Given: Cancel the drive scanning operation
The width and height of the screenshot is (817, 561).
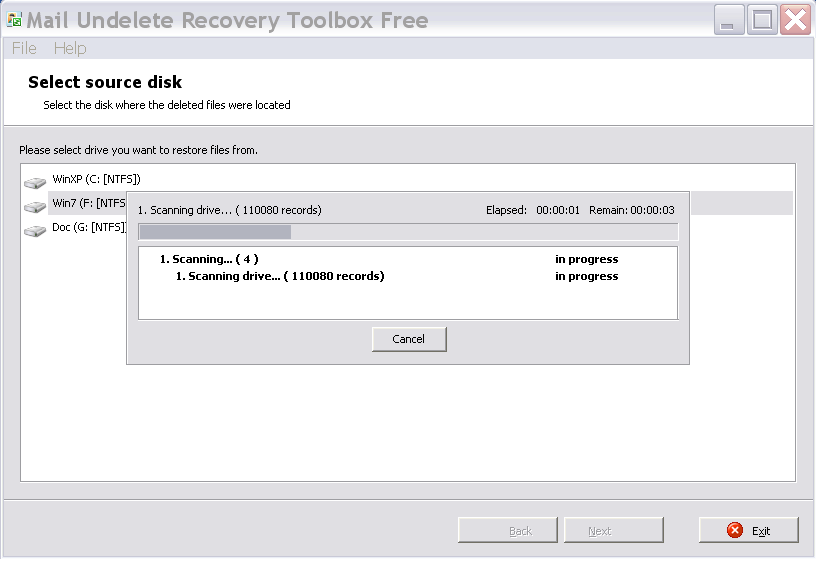Looking at the screenshot, I should click(x=409, y=339).
